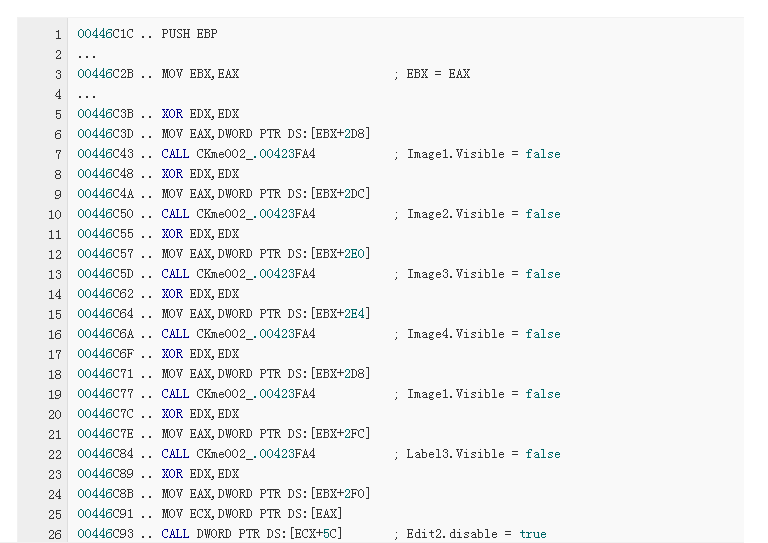Click address 00446C2B on line 3
768x543 pixels.
tap(104, 74)
